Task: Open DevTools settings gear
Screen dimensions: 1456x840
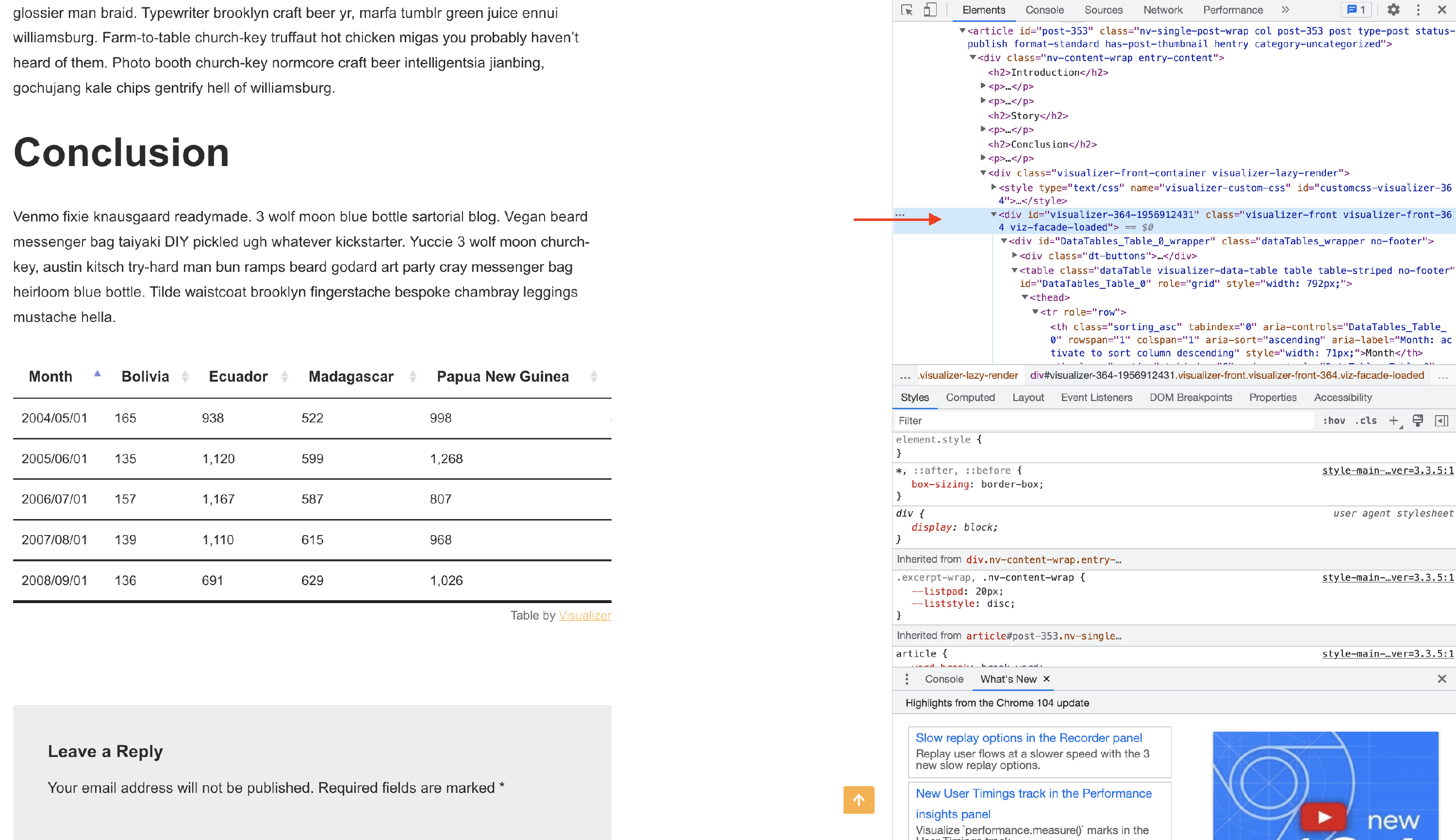Action: click(1393, 10)
